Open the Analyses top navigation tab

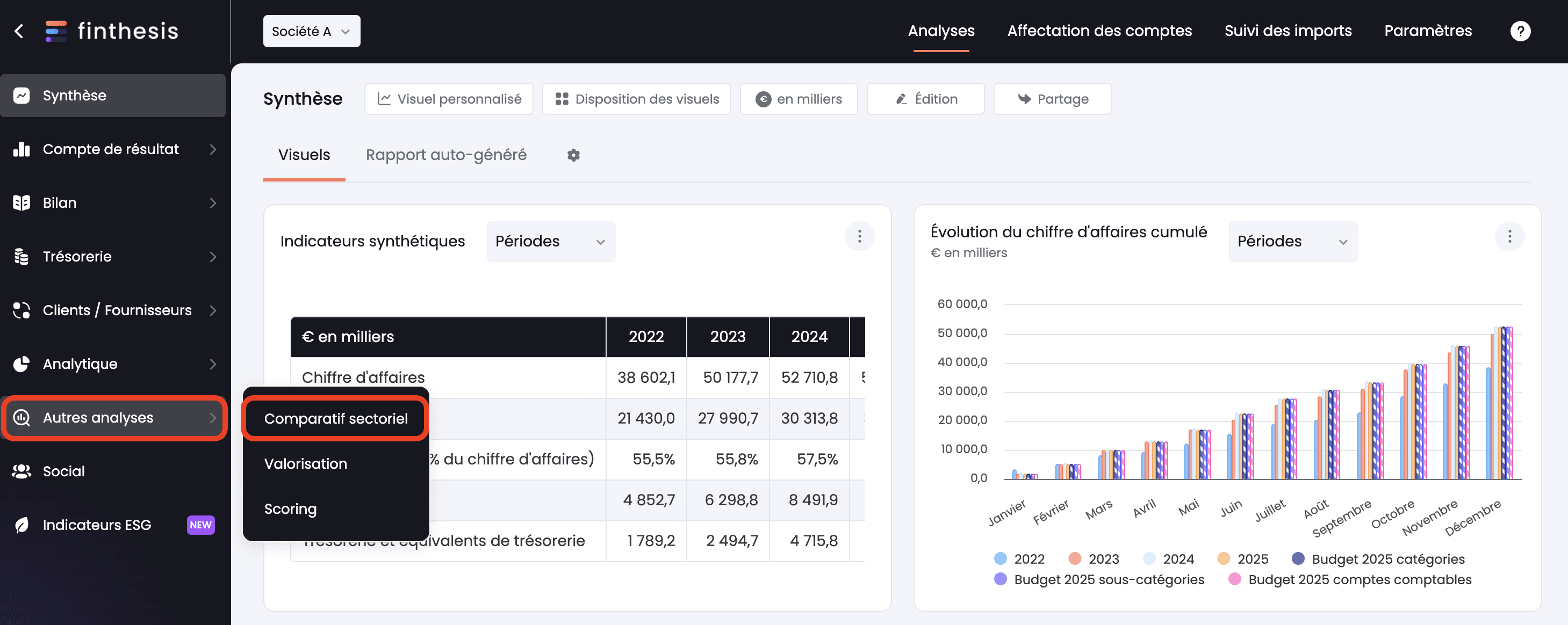940,31
